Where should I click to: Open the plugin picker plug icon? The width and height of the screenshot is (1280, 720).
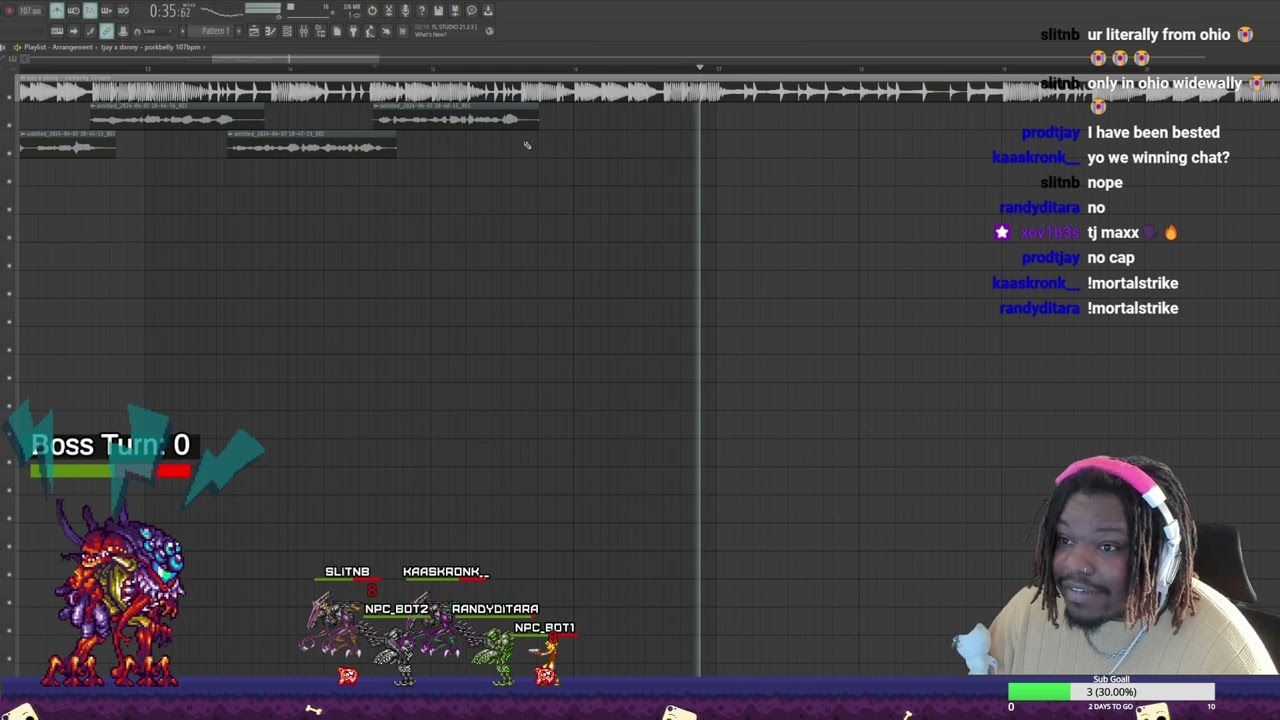[353, 31]
